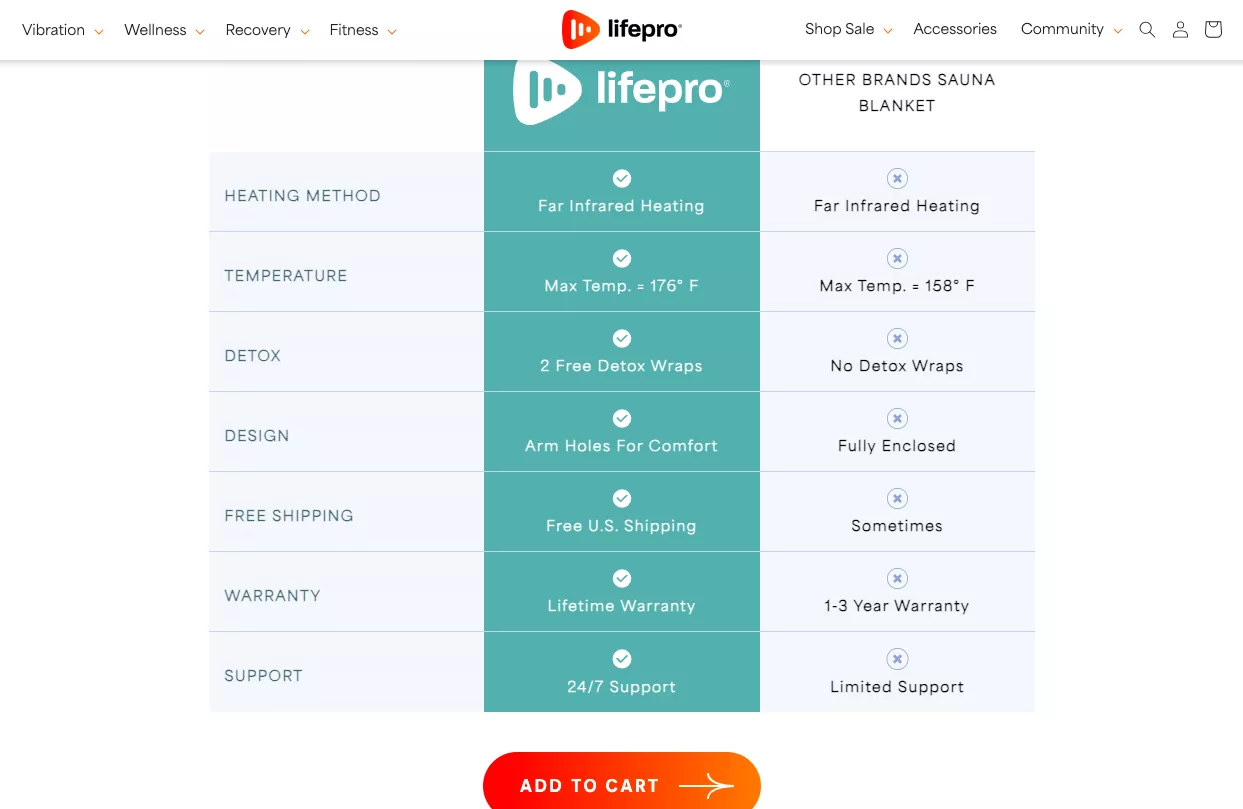The width and height of the screenshot is (1243, 809).
Task: Open the Recovery menu
Action: [x=267, y=30]
